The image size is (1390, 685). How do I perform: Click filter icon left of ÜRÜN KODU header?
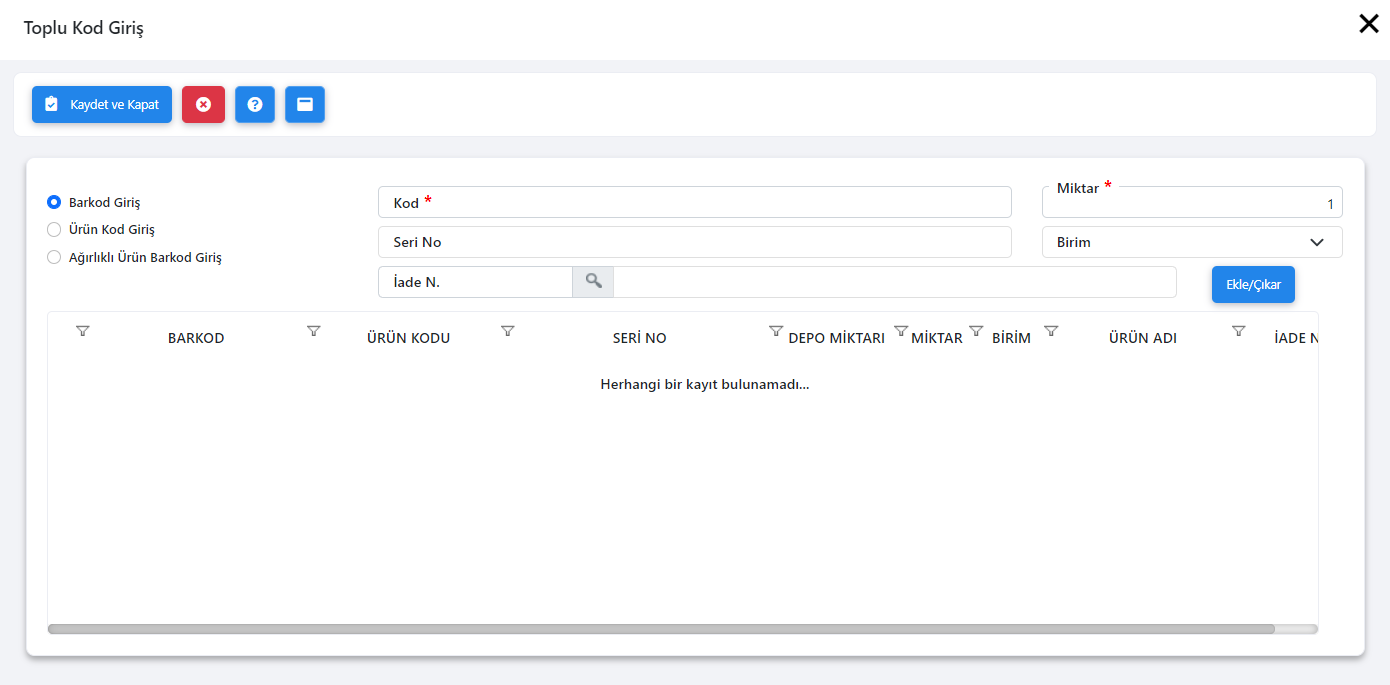coord(314,331)
